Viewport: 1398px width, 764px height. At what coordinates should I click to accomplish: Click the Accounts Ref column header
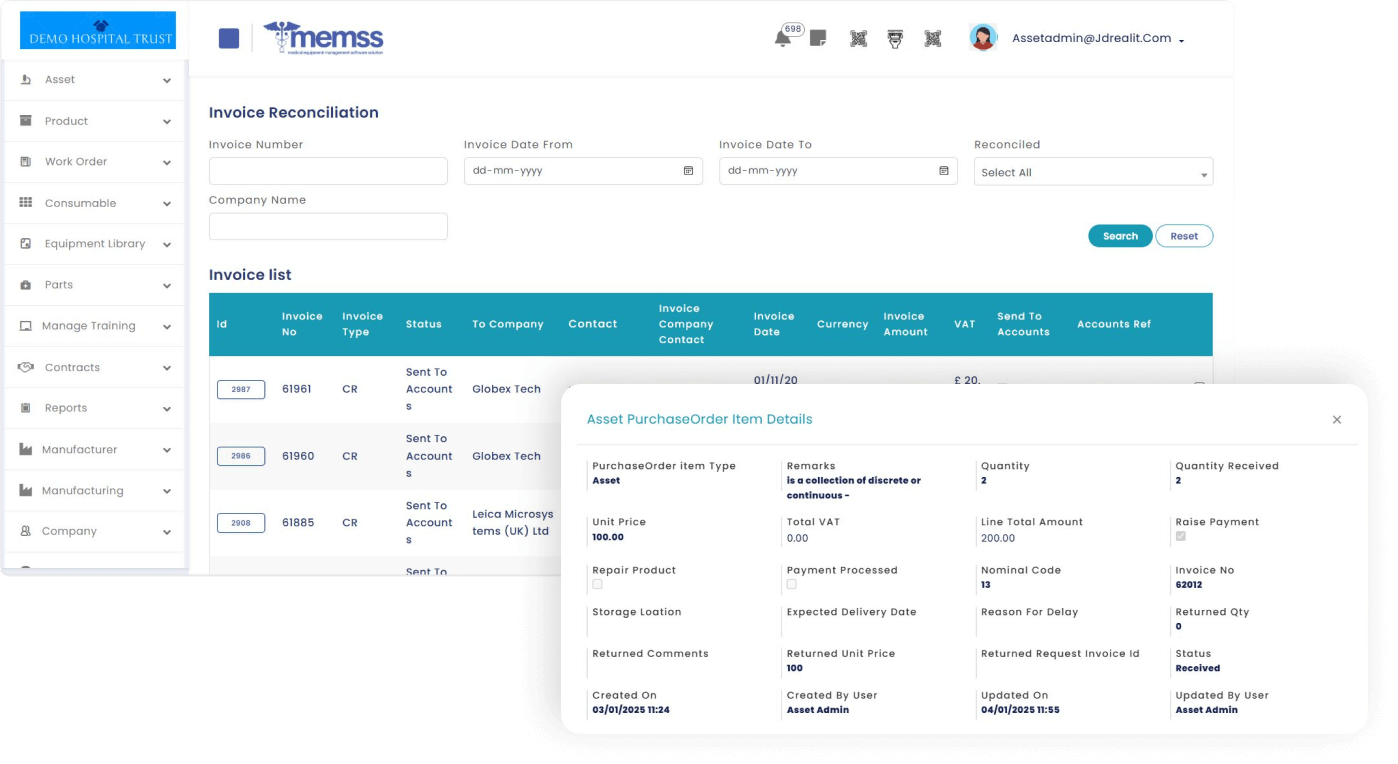[1114, 324]
